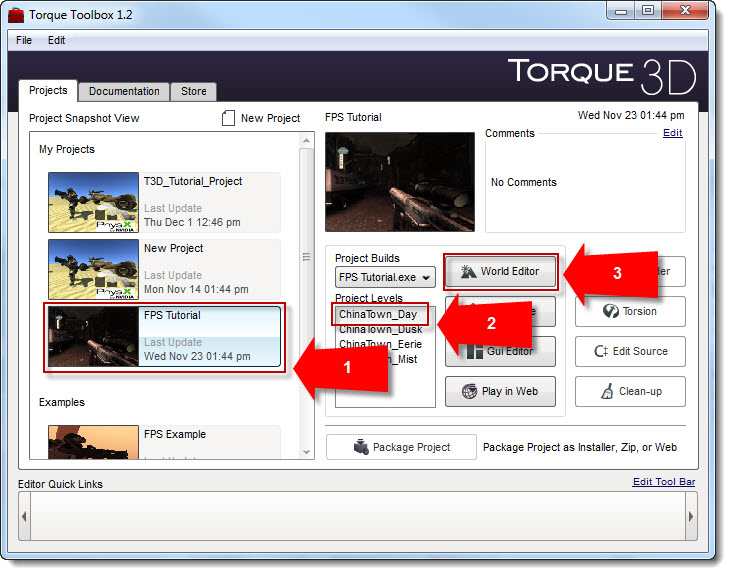Open the Store tab
This screenshot has width=731, height=575.
193,91
